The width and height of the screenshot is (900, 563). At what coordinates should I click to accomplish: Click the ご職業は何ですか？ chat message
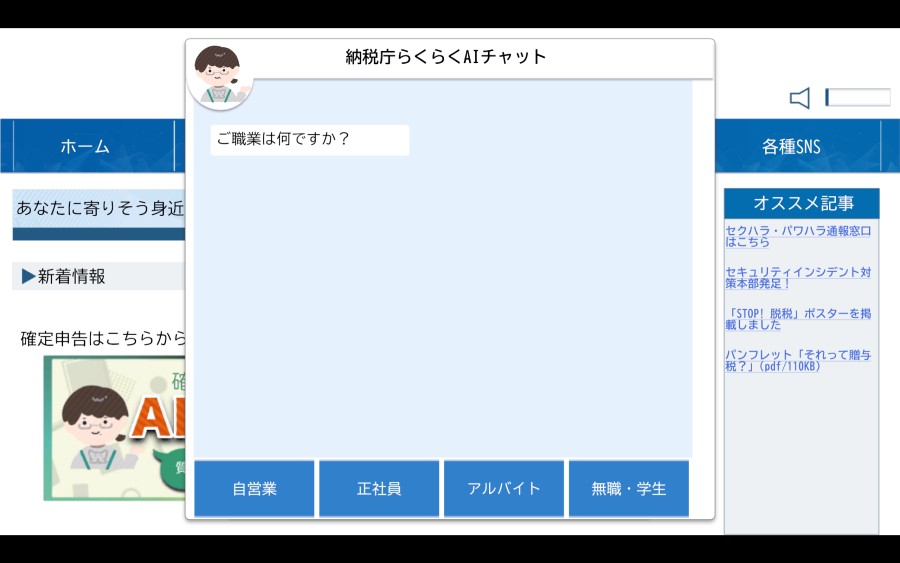310,140
